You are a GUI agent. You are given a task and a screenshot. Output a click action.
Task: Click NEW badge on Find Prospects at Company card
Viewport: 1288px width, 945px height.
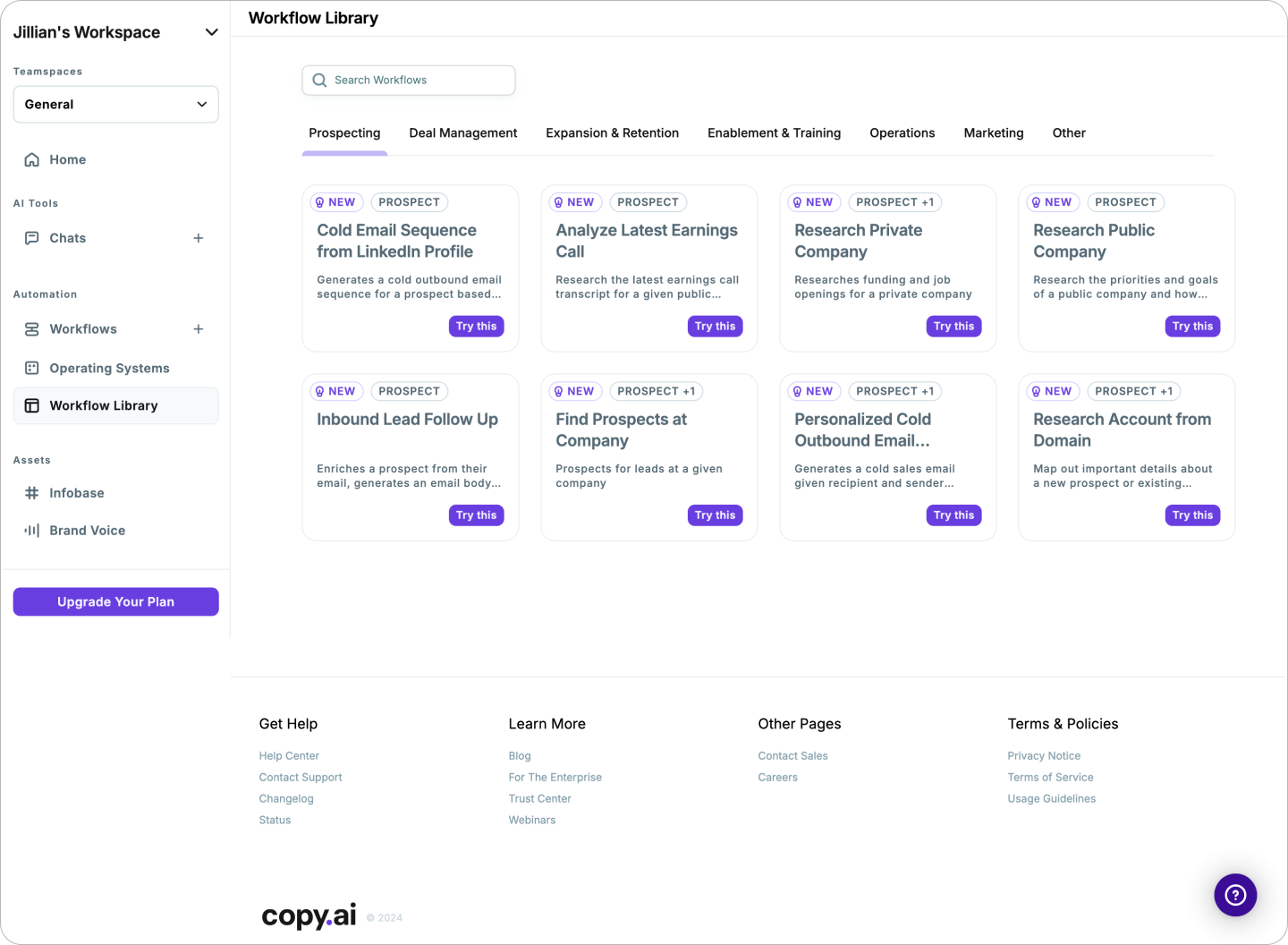(575, 391)
